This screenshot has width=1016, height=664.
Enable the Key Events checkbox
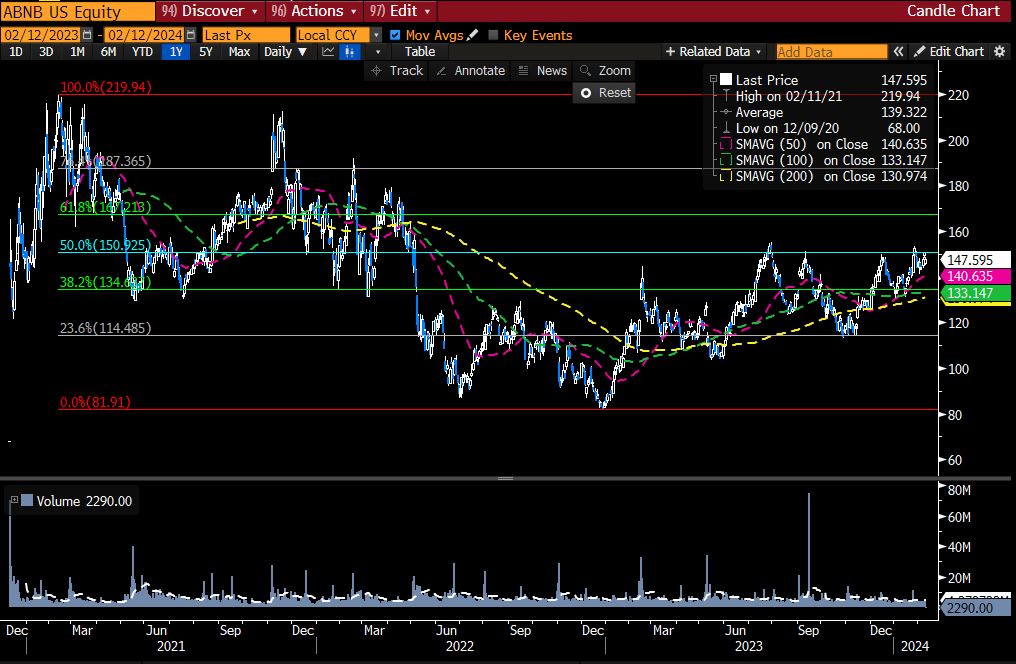[x=493, y=35]
